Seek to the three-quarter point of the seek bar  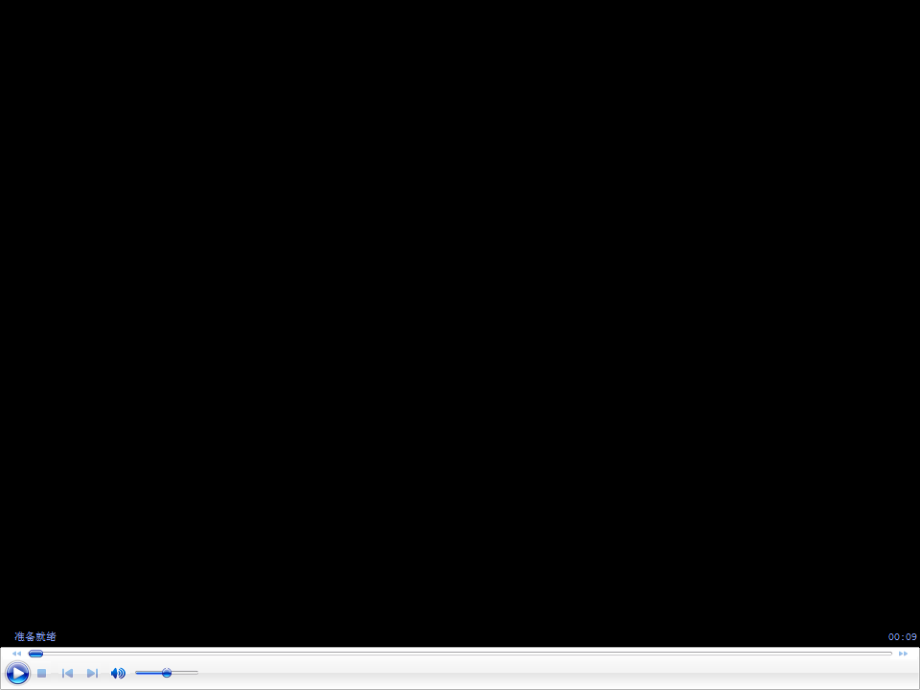point(676,653)
